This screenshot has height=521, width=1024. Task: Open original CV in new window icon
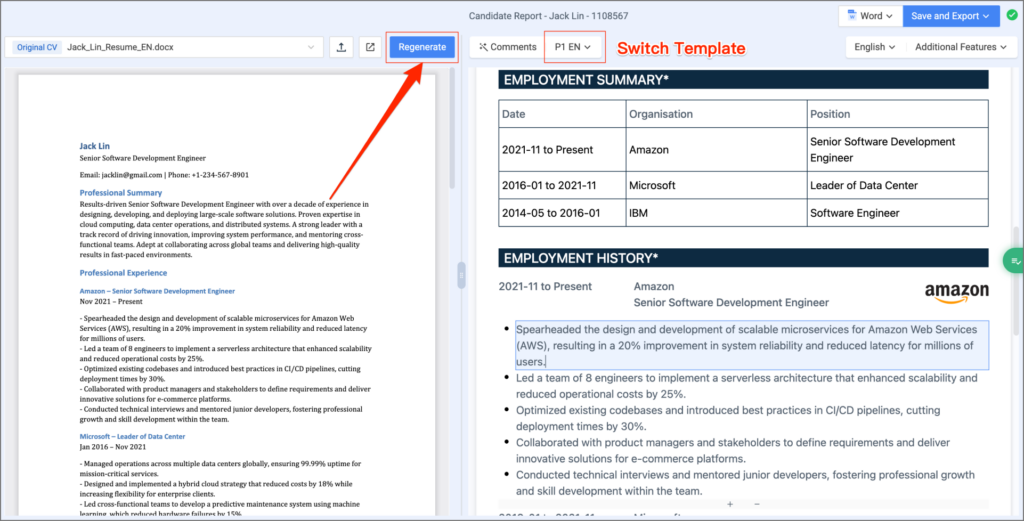coord(370,47)
